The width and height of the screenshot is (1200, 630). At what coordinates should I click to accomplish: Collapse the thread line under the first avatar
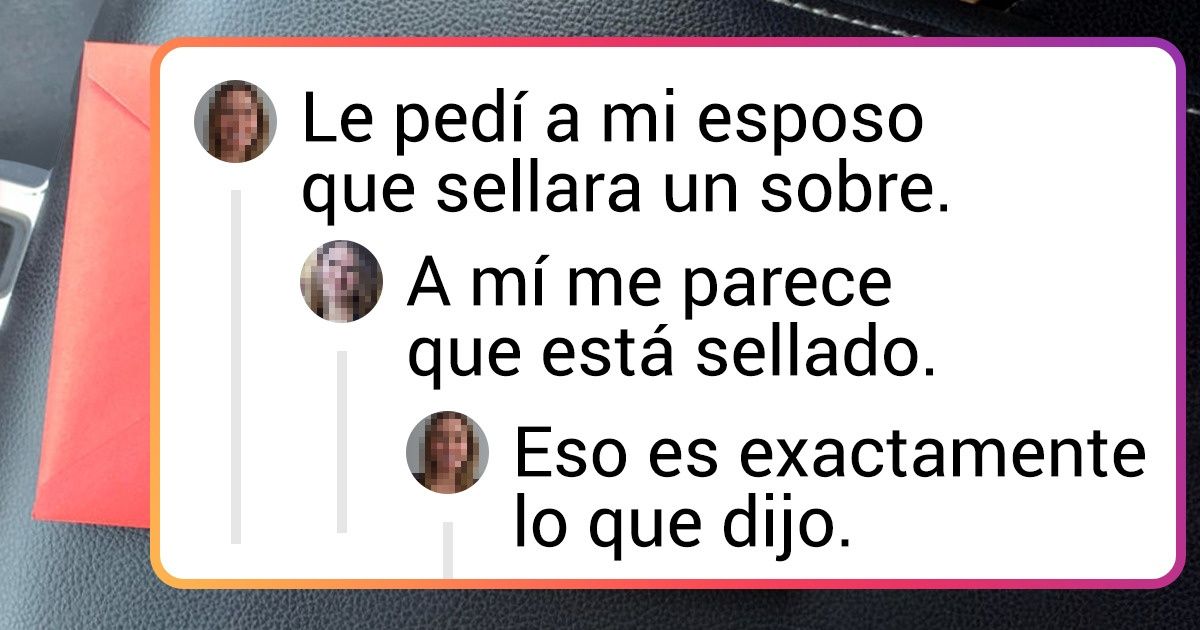(237, 367)
